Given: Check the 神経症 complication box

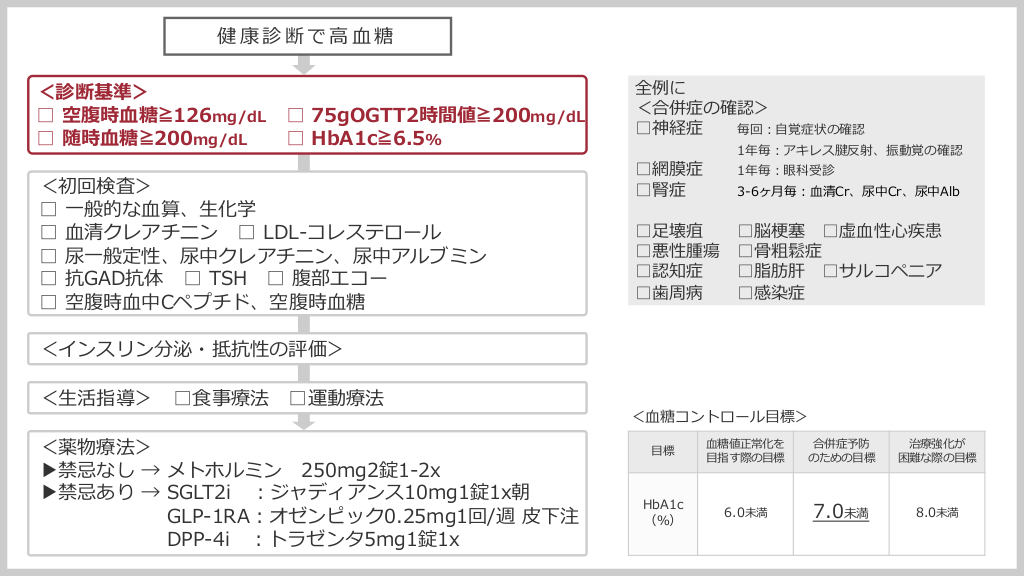Looking at the screenshot, I should tap(643, 128).
